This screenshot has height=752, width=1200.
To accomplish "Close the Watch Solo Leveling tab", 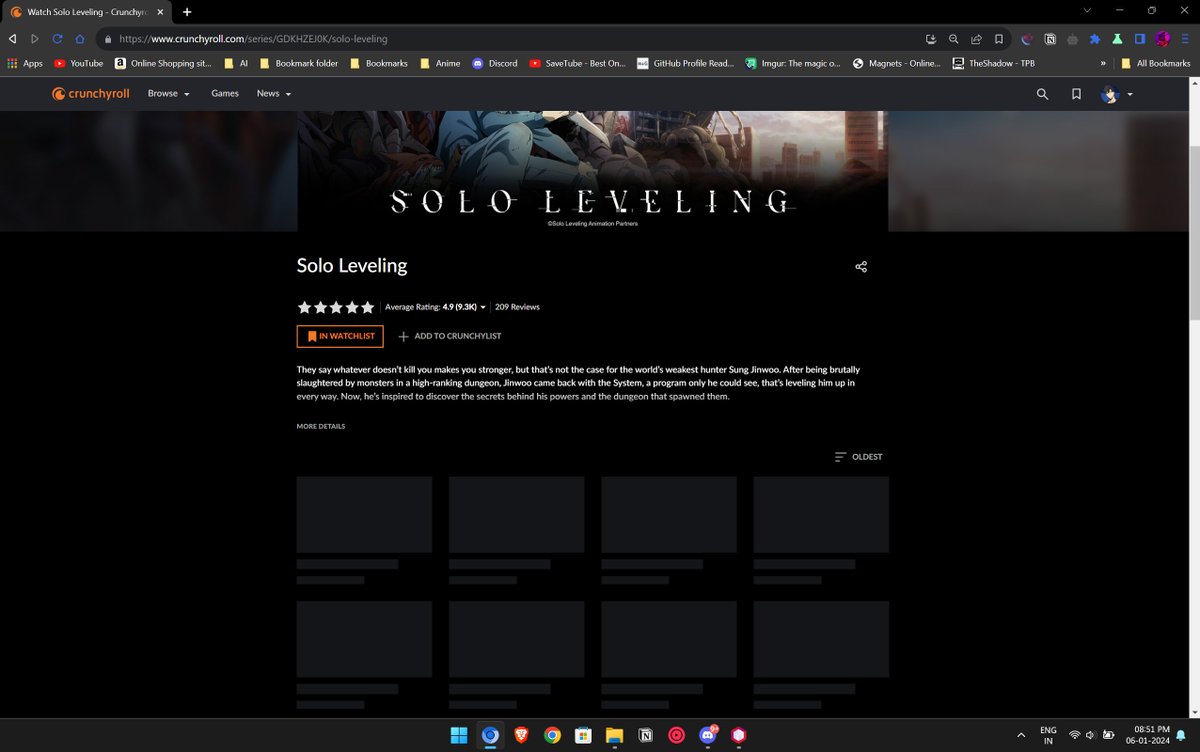I will coord(161,11).
